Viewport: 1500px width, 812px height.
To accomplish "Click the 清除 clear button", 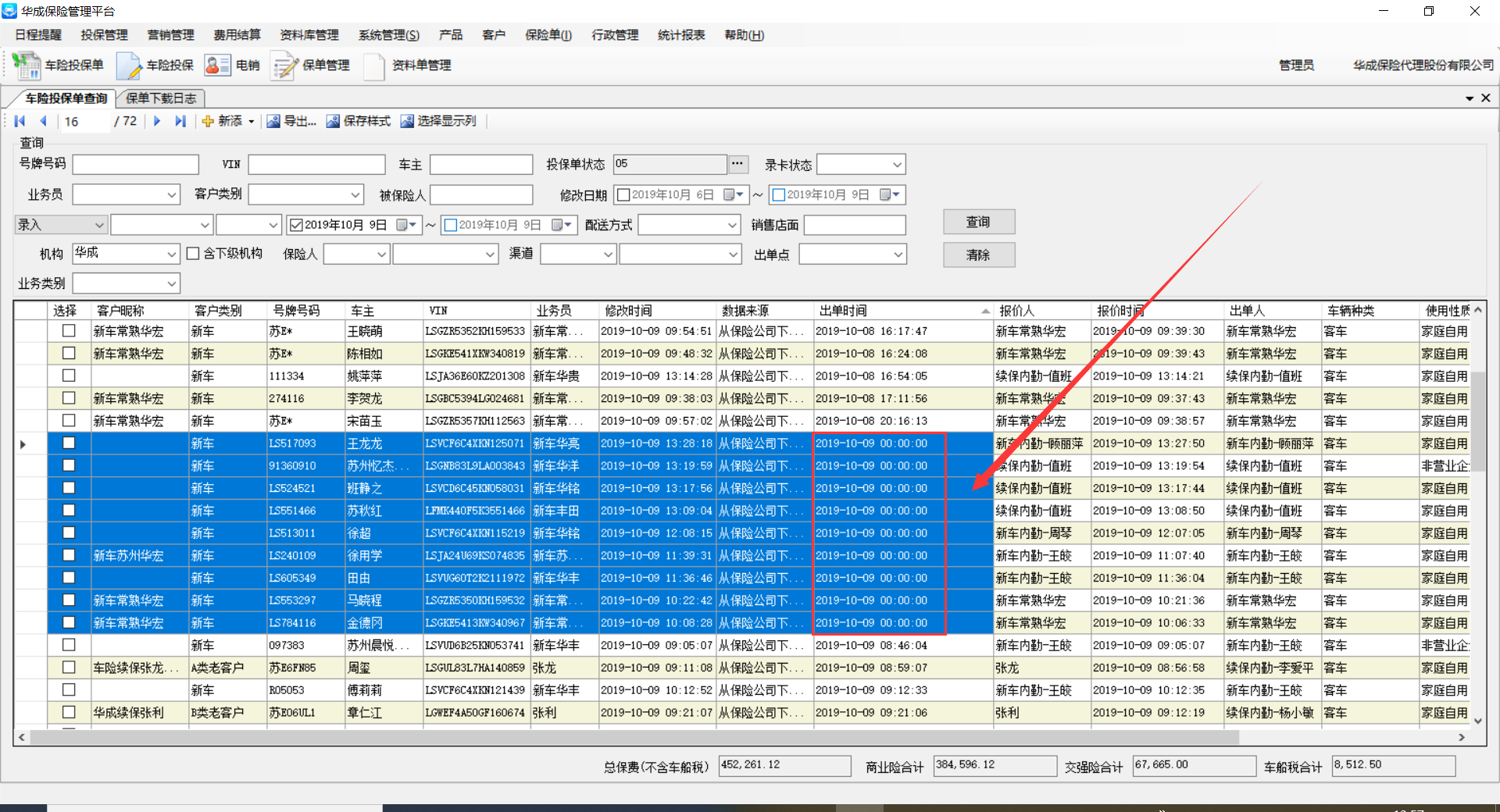I will tap(978, 255).
